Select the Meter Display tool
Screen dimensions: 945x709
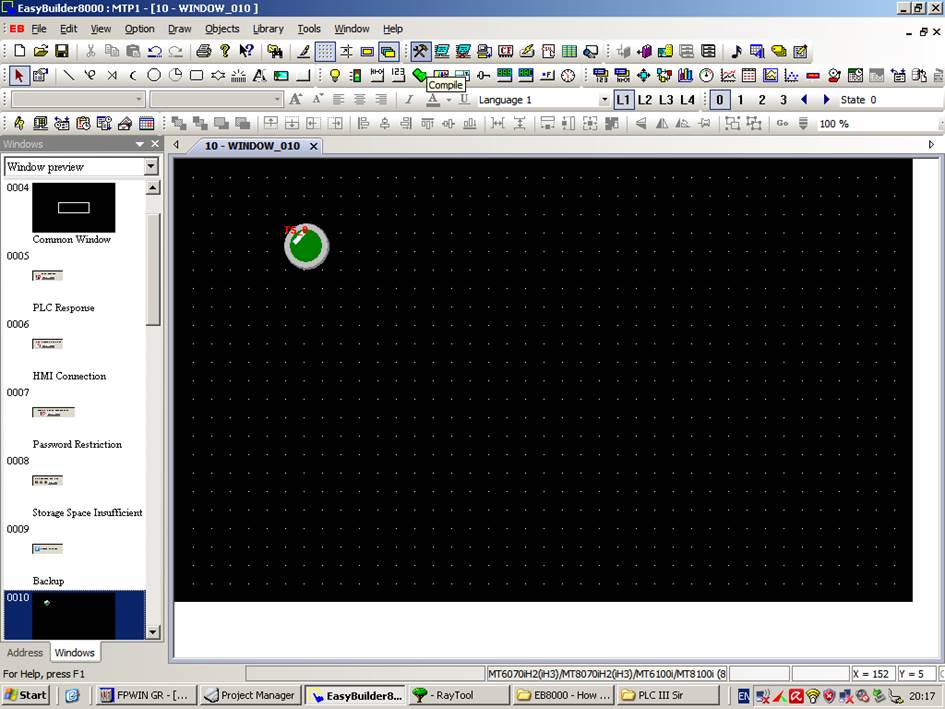click(707, 75)
